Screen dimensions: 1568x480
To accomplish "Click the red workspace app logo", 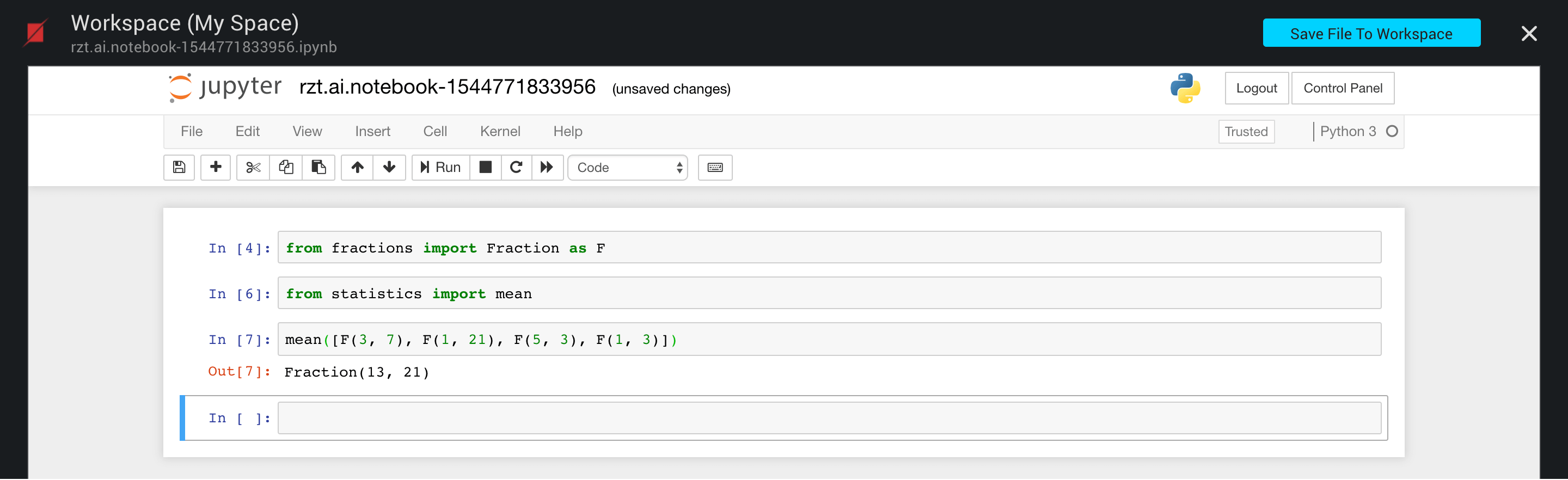I will (x=35, y=32).
